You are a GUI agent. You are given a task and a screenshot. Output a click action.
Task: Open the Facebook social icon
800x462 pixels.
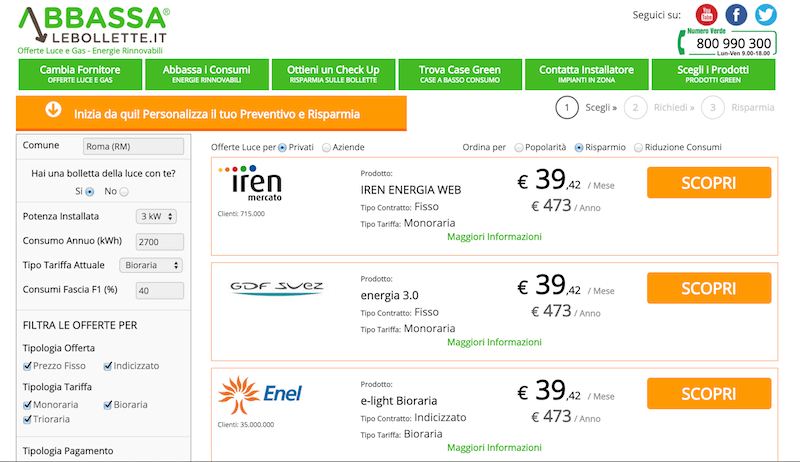click(x=736, y=15)
